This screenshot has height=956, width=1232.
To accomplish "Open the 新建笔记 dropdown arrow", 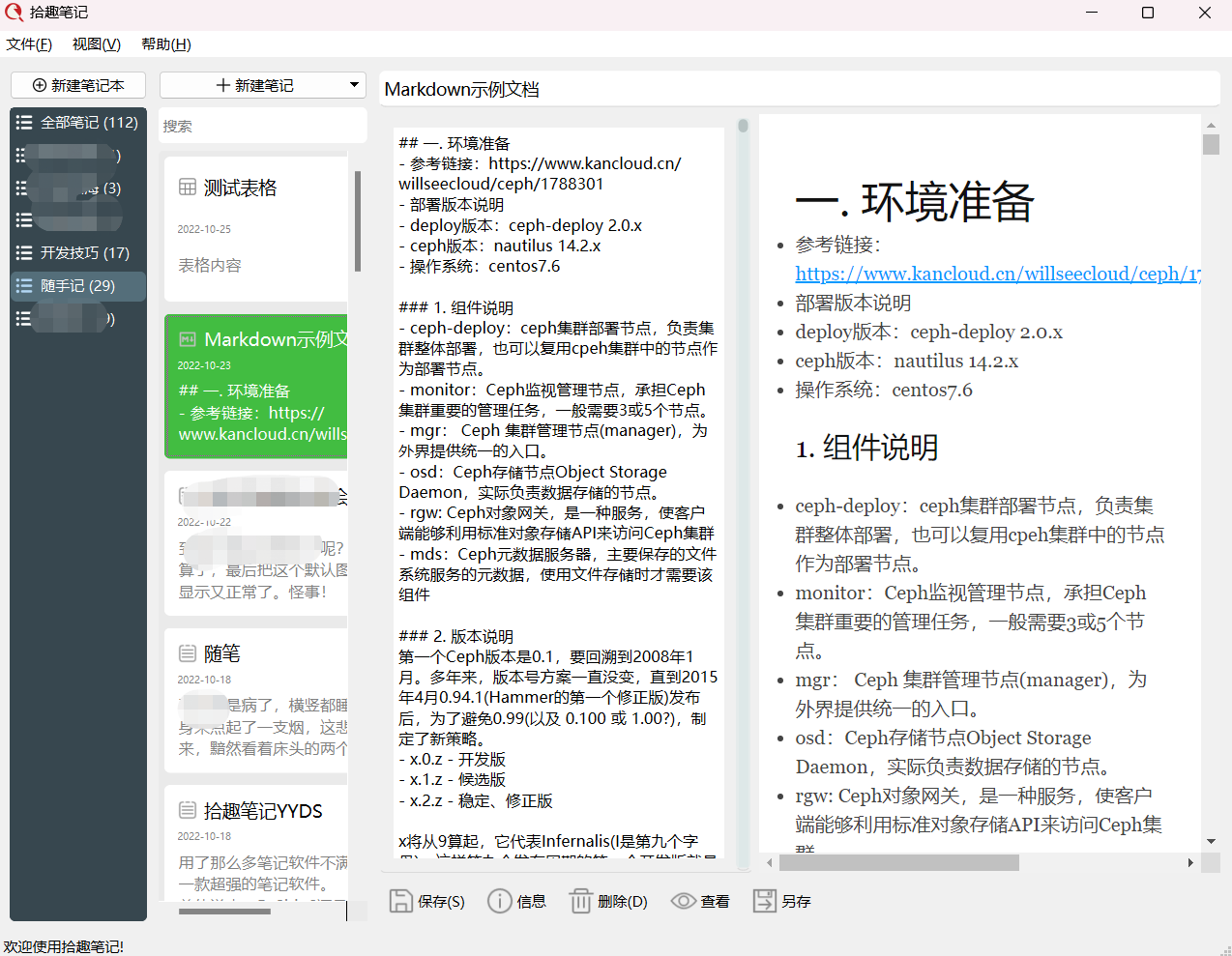I will [x=355, y=85].
